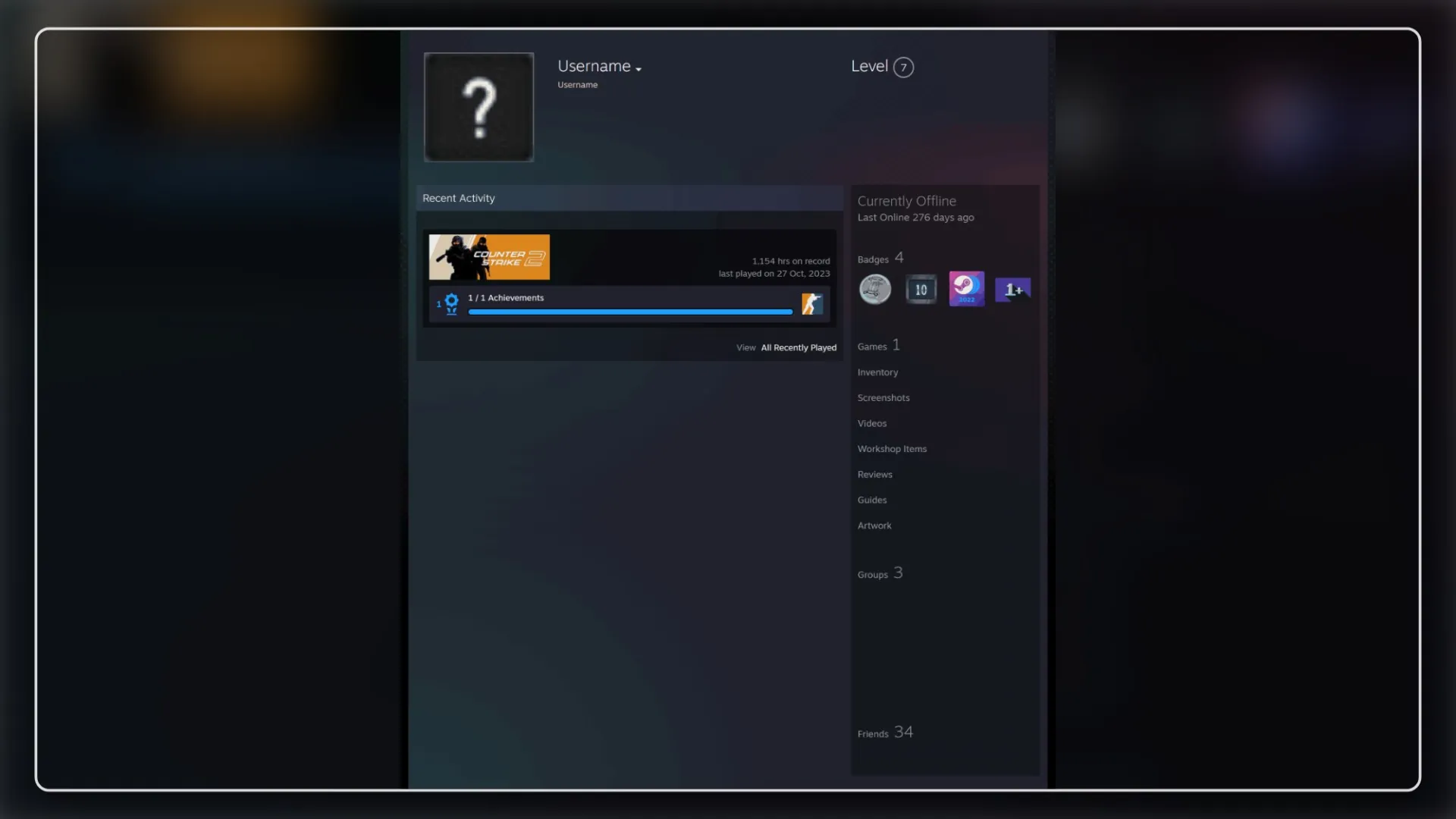
Task: Open the Videos section
Action: coord(872,424)
